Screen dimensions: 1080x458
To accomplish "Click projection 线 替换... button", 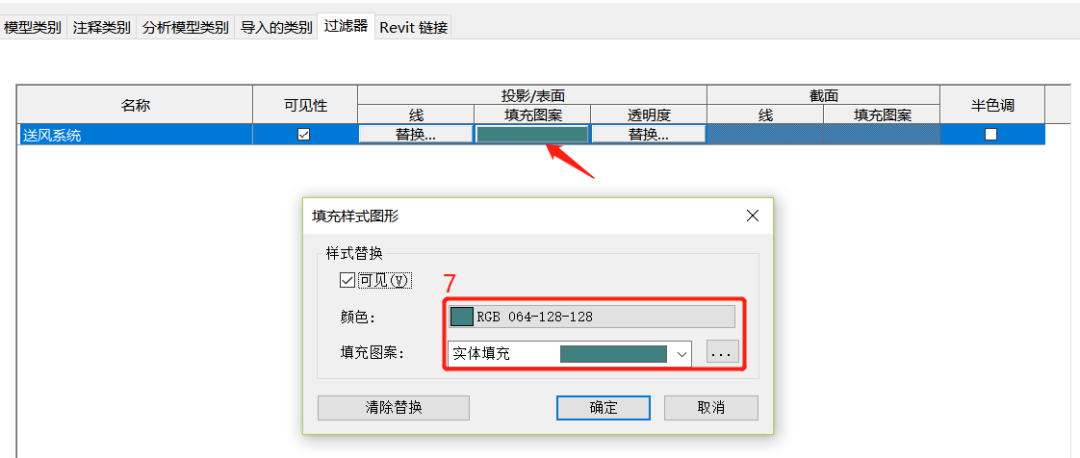I will tap(415, 135).
